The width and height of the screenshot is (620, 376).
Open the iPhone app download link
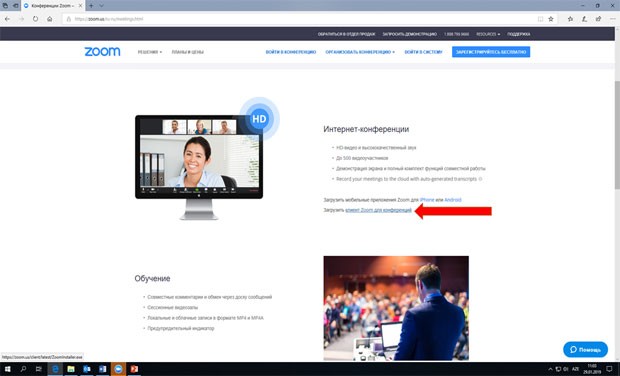click(x=427, y=200)
